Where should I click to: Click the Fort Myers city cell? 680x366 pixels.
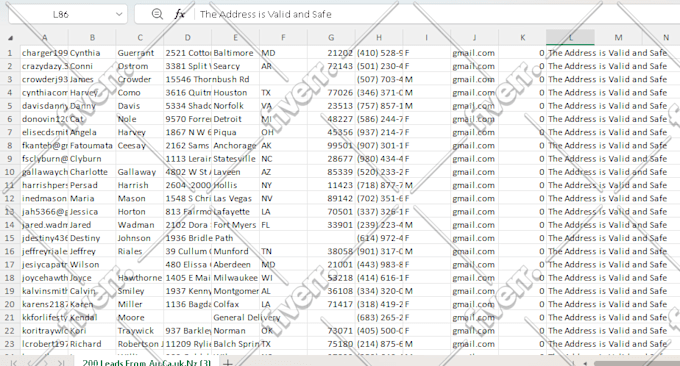pos(235,225)
